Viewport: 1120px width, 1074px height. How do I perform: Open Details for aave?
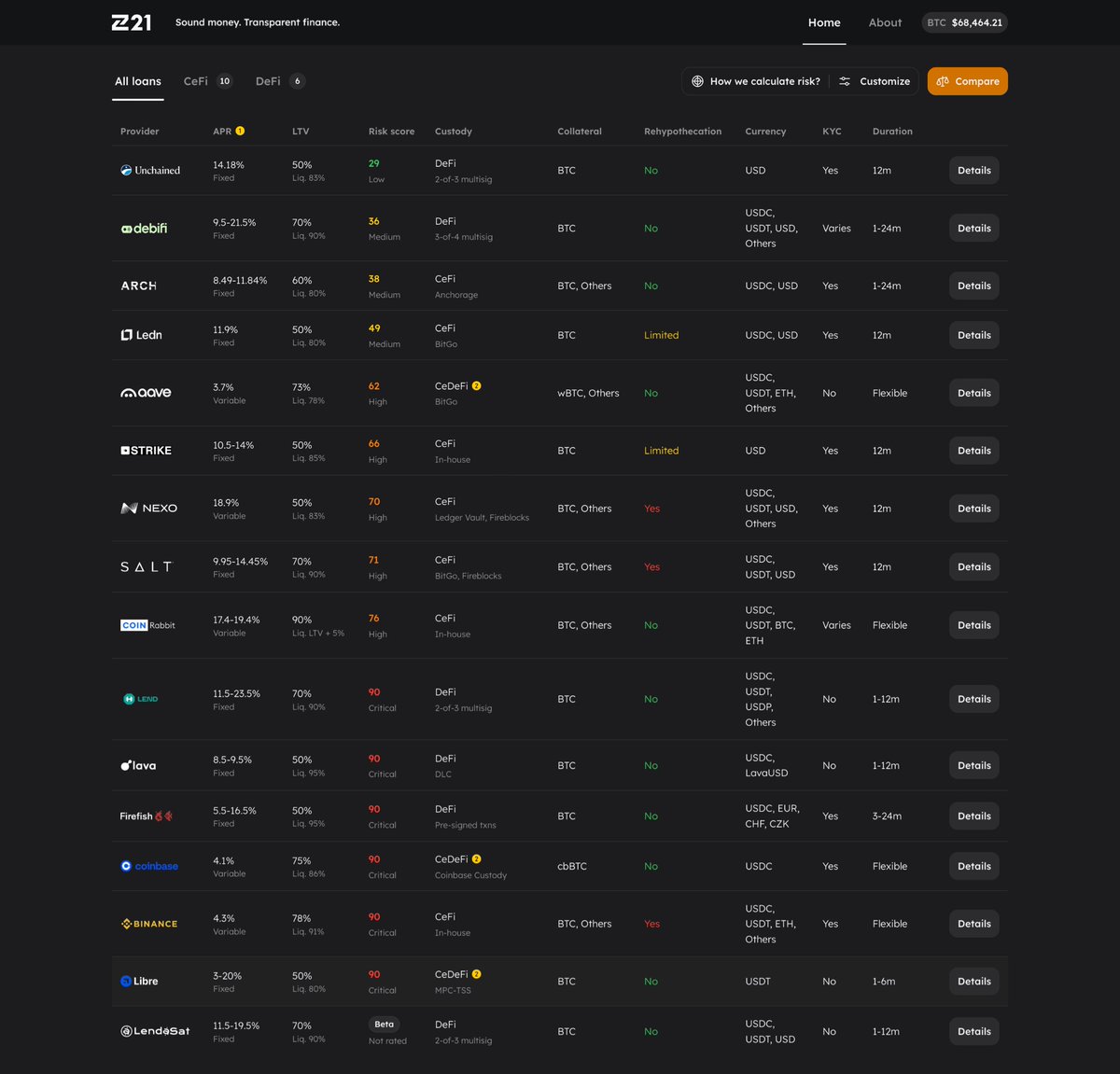coord(974,393)
